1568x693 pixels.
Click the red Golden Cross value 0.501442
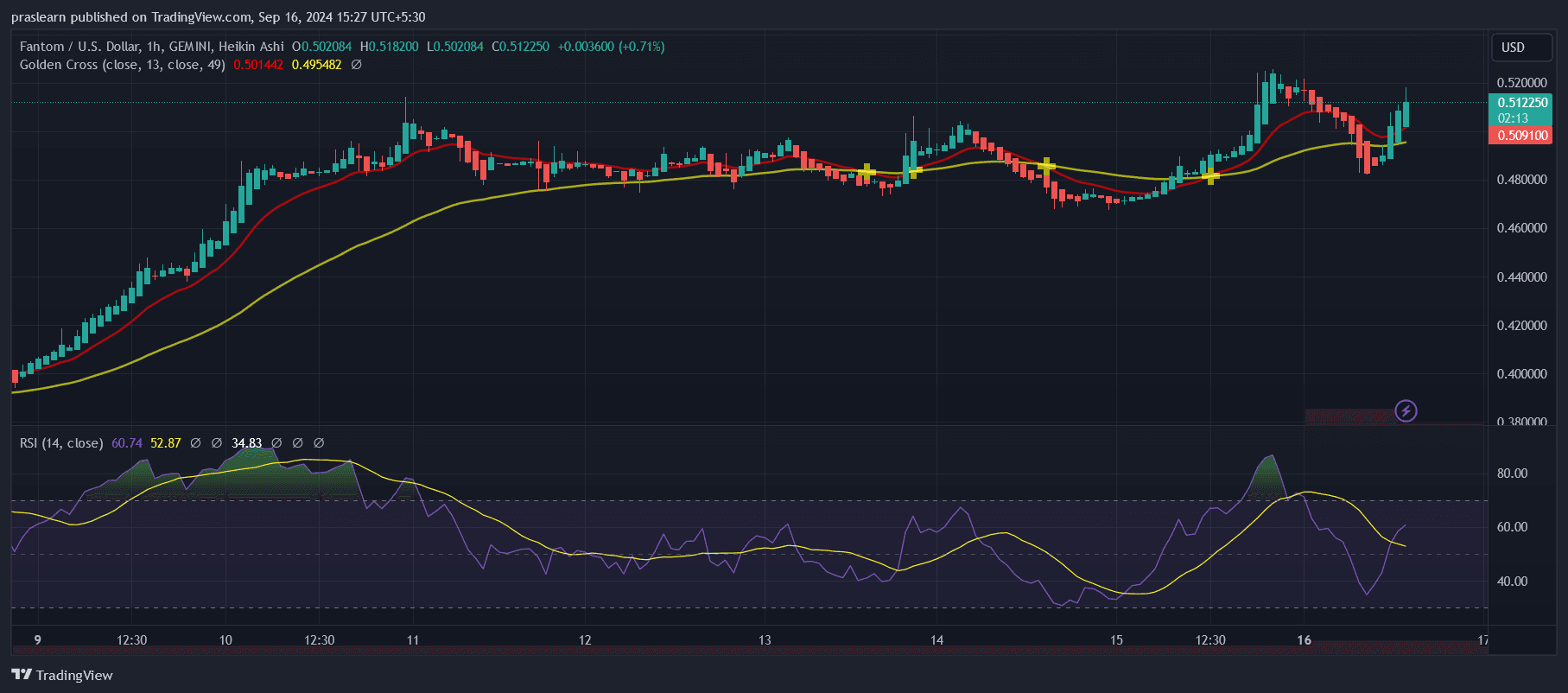click(x=258, y=65)
